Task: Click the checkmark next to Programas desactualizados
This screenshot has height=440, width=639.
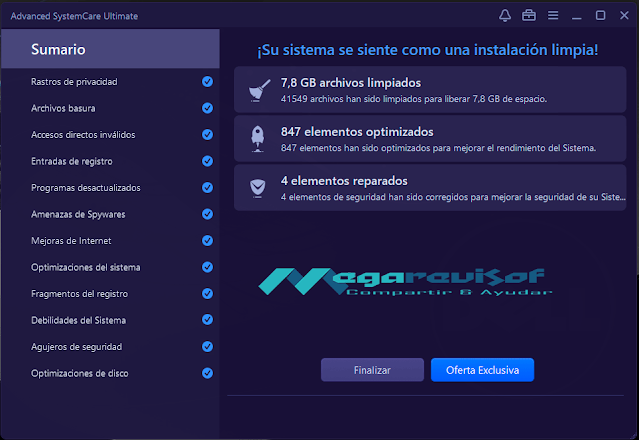Action: pyautogui.click(x=207, y=187)
